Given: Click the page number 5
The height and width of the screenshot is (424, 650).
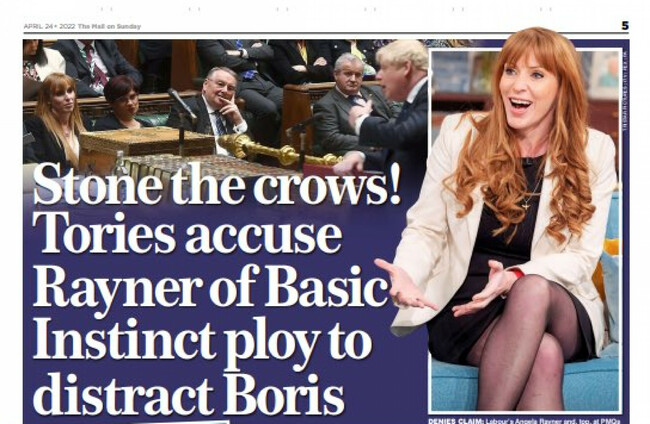Looking at the screenshot, I should (625, 26).
